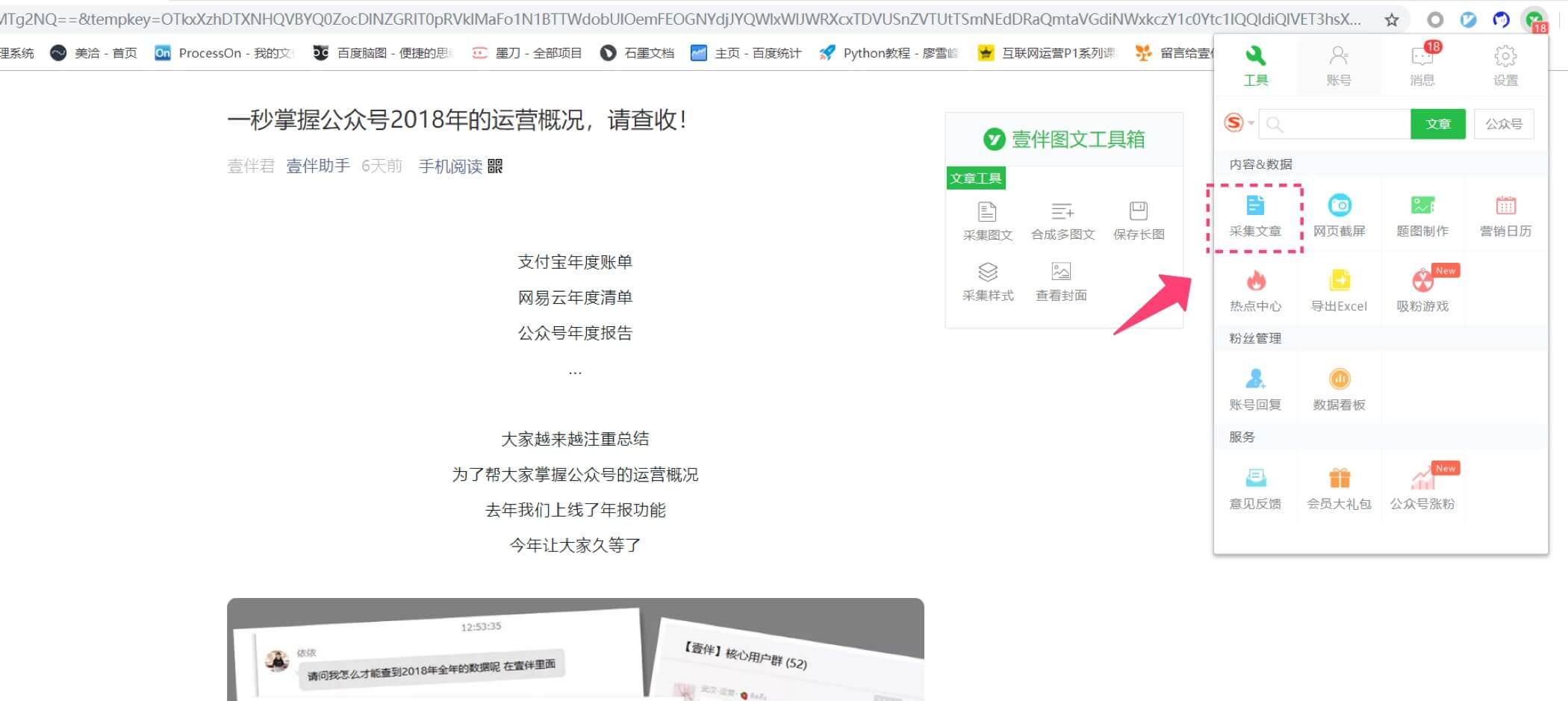Click the dark blue swirl extension icon
This screenshot has height=701, width=1568.
click(1501, 20)
